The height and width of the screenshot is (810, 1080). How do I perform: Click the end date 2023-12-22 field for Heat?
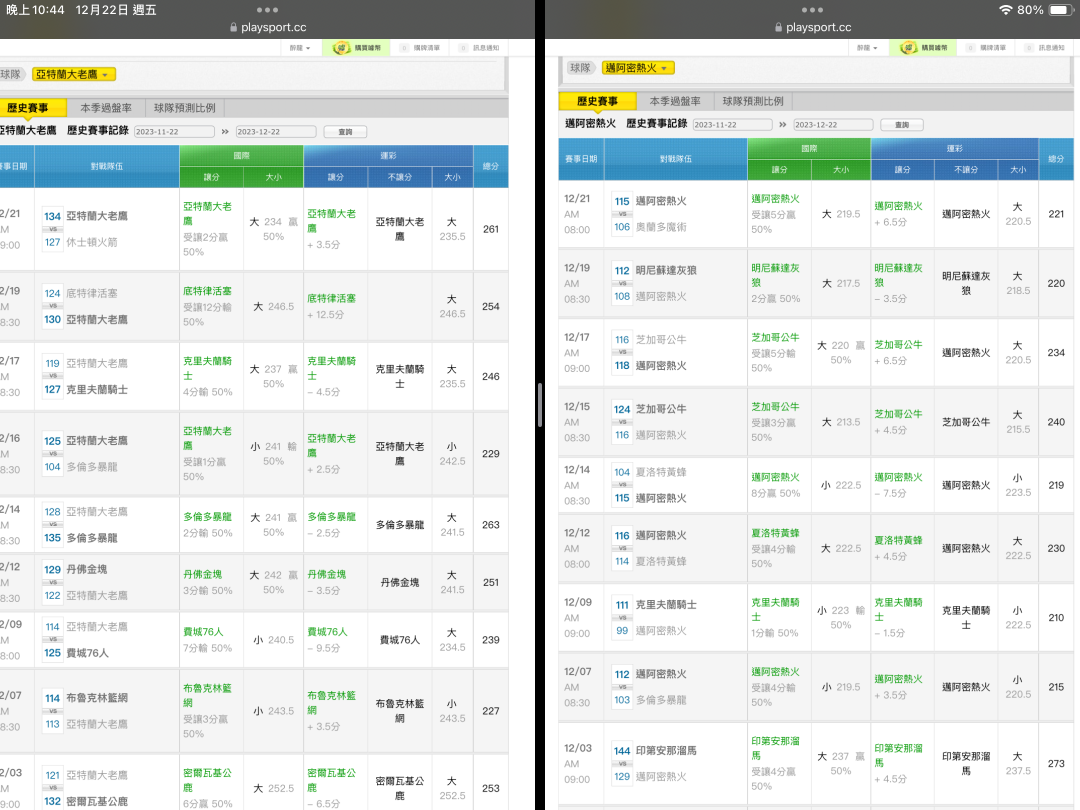click(833, 125)
